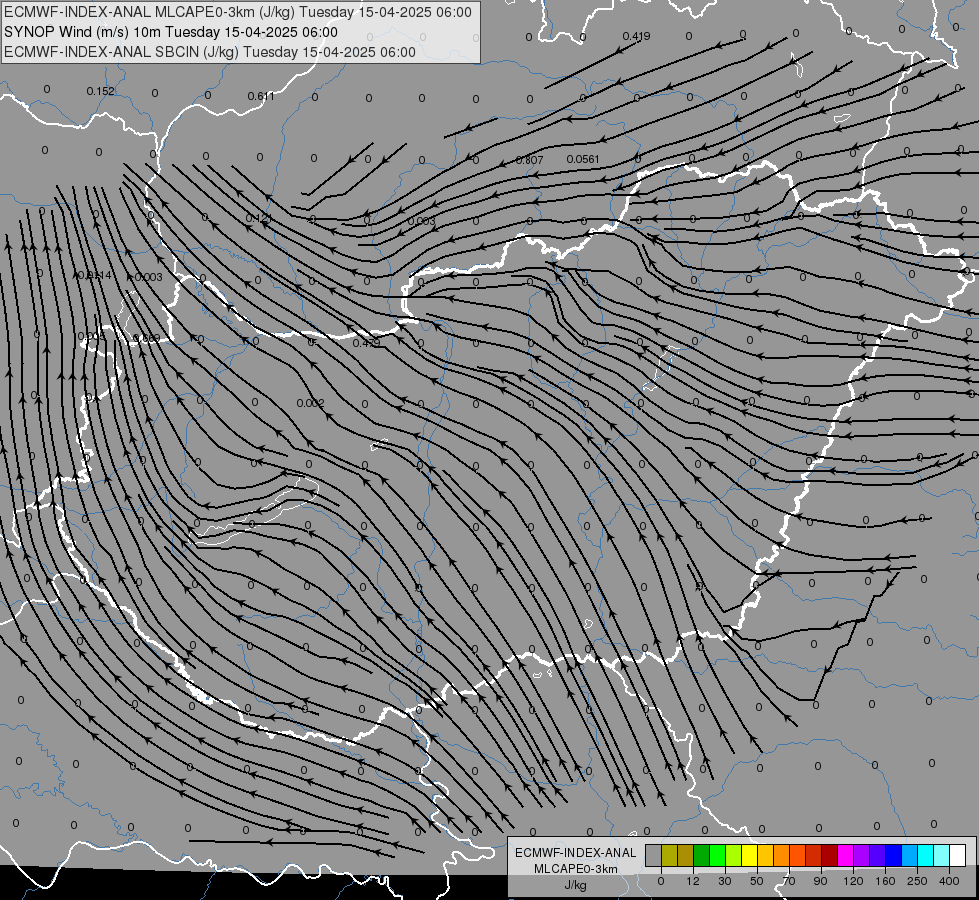Click the olive-yellow legend swatch above 0

tap(670, 855)
